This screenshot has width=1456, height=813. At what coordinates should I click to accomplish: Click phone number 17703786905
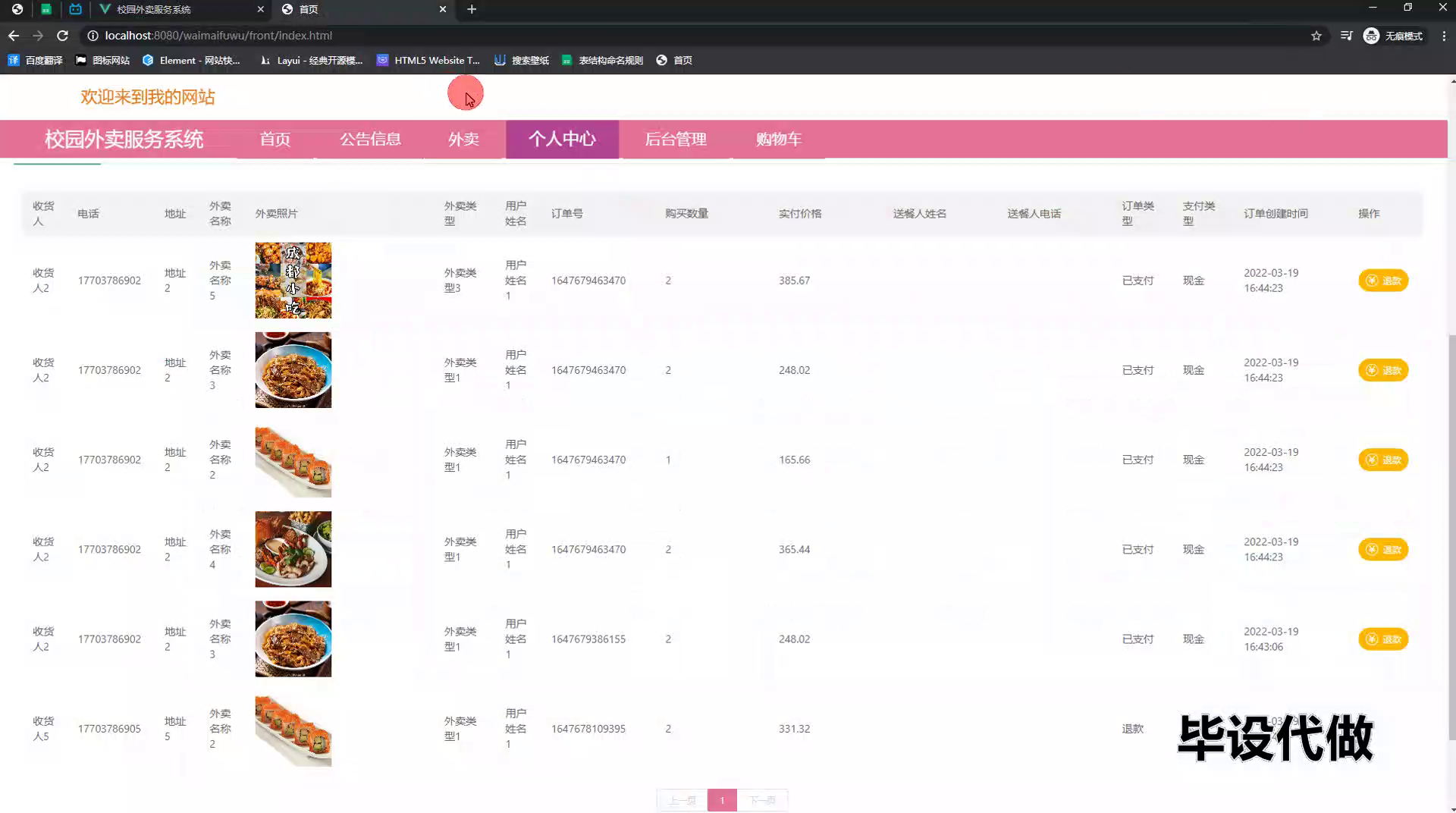pyautogui.click(x=109, y=729)
